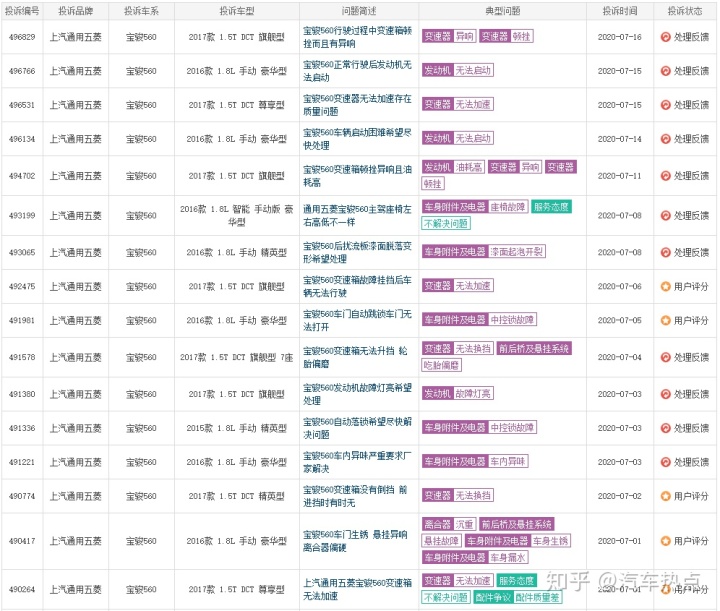Open complaint 宝骏560自动落锁希望尽快解决问题
Image resolution: width=720 pixels, height=611 pixels.
click(357, 428)
